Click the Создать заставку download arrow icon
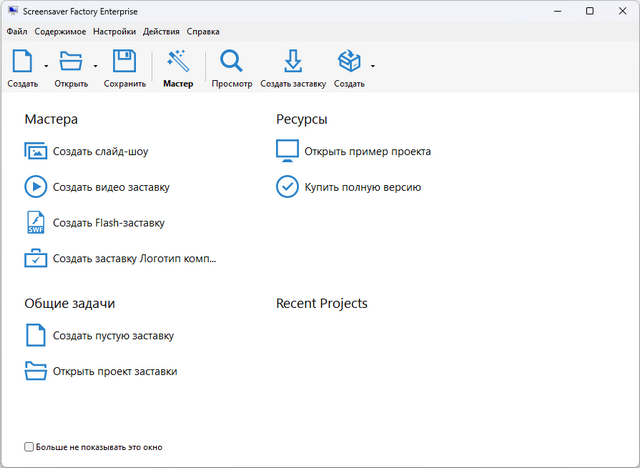The height and width of the screenshot is (468, 640). [x=293, y=62]
